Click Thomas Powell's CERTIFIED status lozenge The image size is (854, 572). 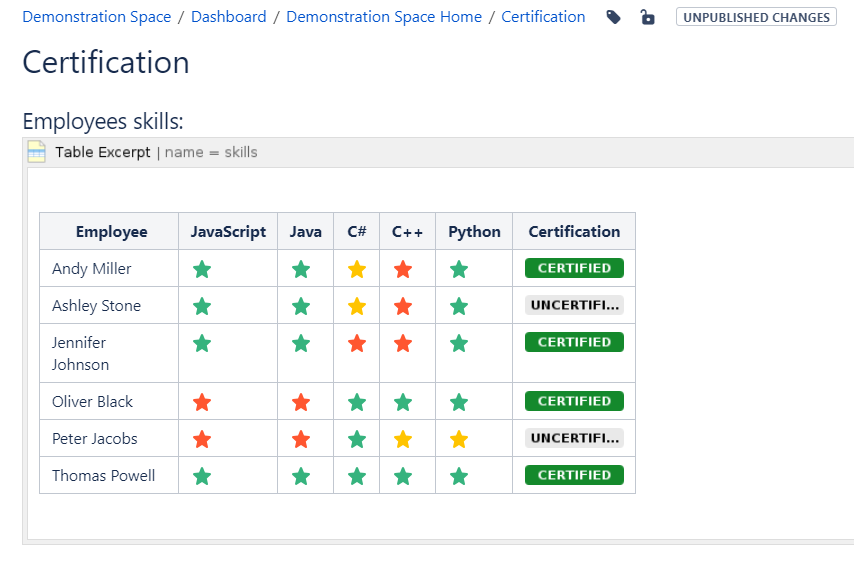click(574, 475)
